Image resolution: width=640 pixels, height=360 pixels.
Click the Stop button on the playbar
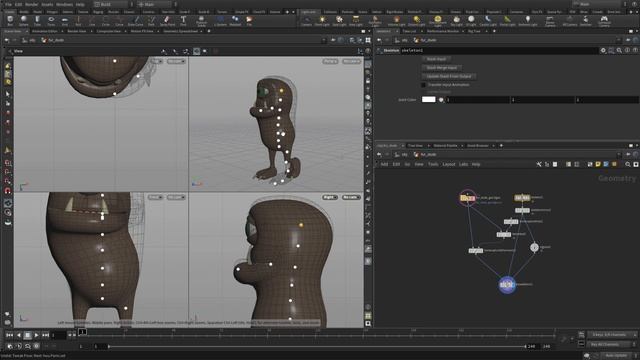tap(27, 335)
